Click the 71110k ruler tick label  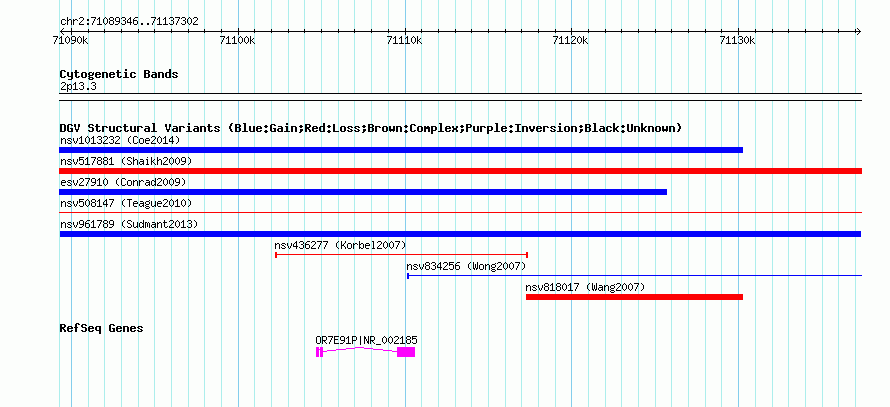coord(404,40)
